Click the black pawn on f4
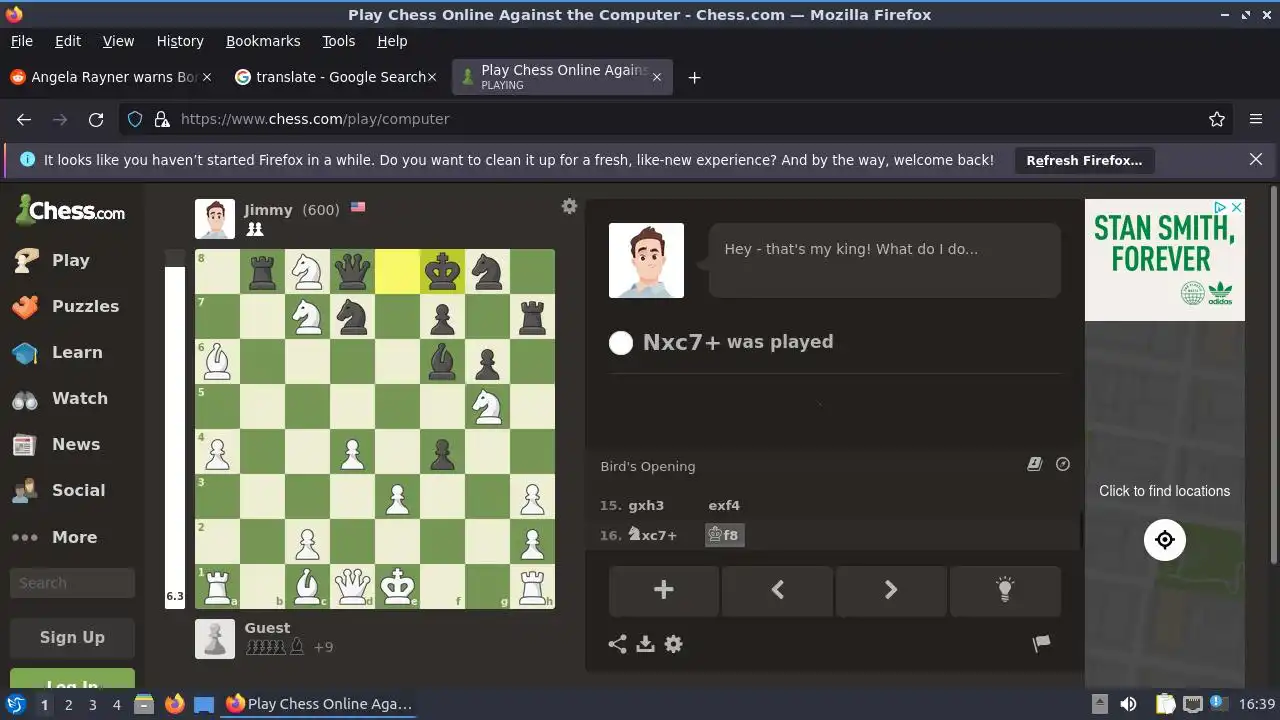This screenshot has width=1280, height=720. point(442,452)
